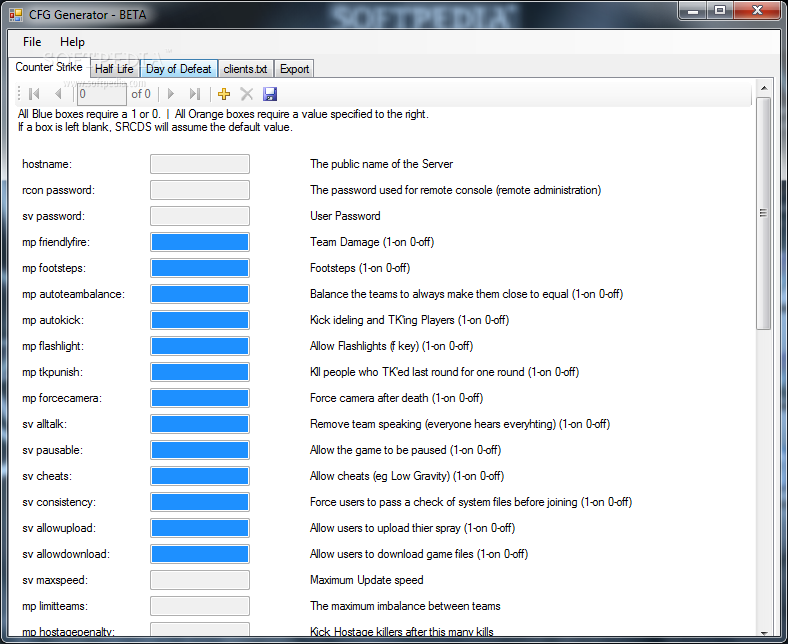Open the File menu
The height and width of the screenshot is (644, 788).
32,42
